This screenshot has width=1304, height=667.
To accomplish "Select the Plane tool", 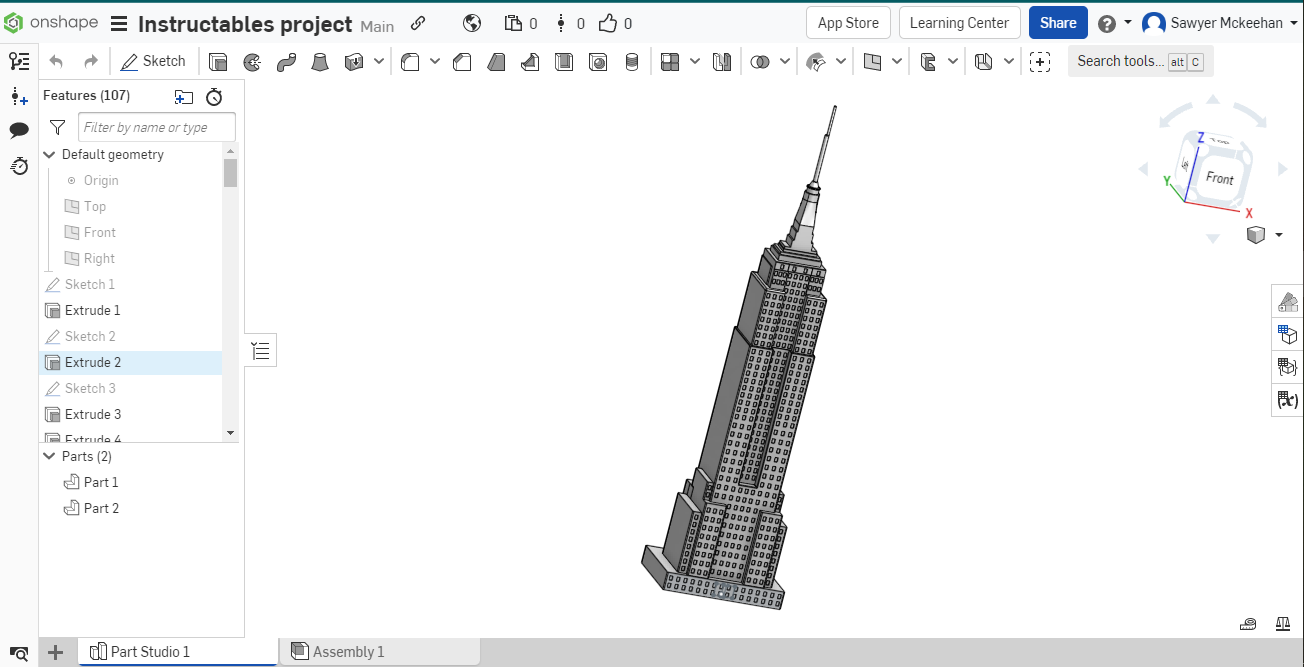I will [x=872, y=62].
